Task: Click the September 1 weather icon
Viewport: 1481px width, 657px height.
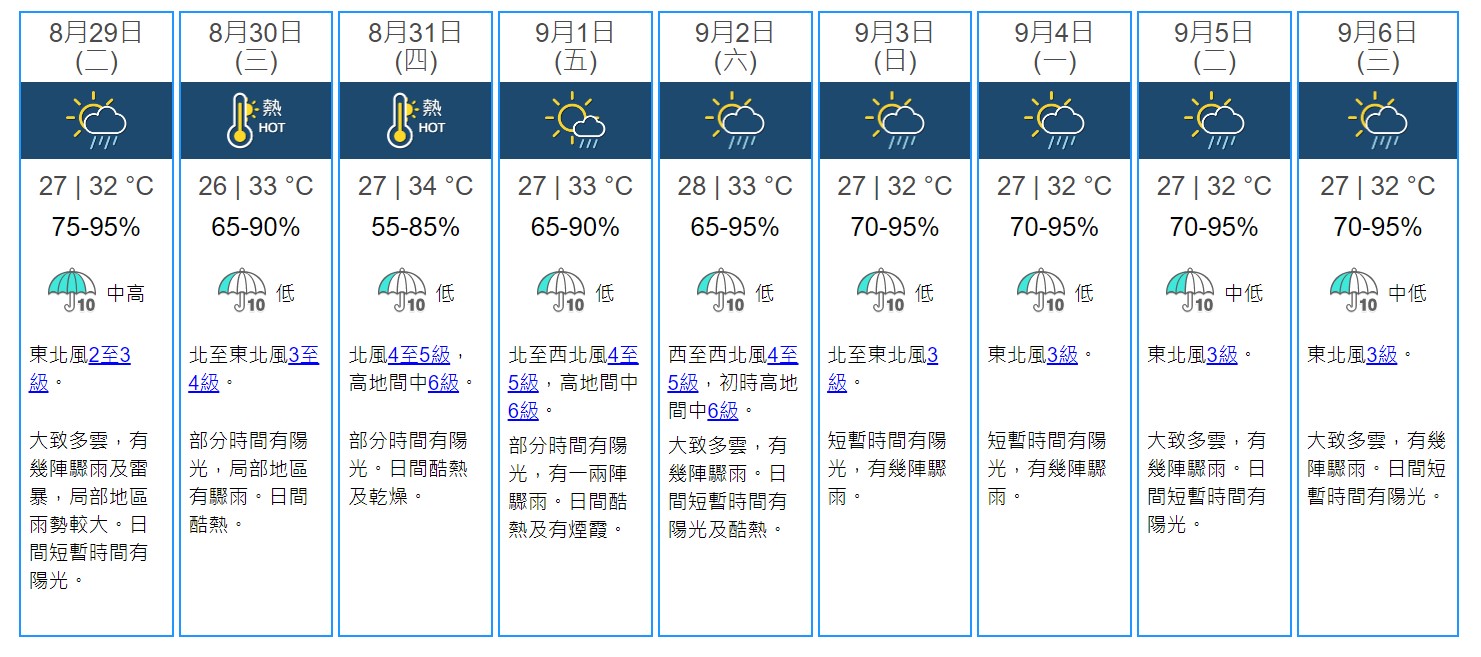Action: [x=575, y=120]
